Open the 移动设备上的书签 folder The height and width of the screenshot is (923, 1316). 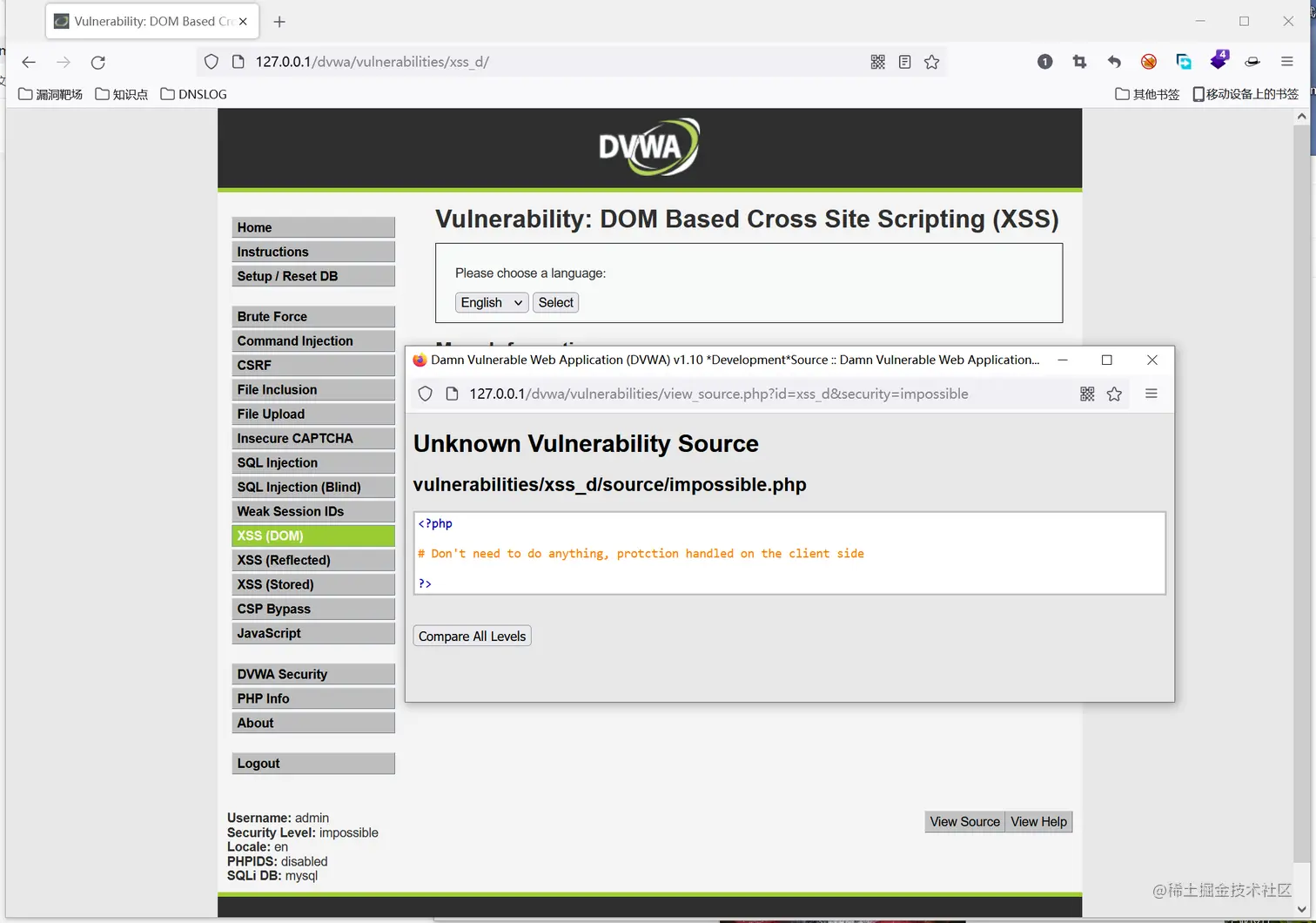pos(1245,94)
